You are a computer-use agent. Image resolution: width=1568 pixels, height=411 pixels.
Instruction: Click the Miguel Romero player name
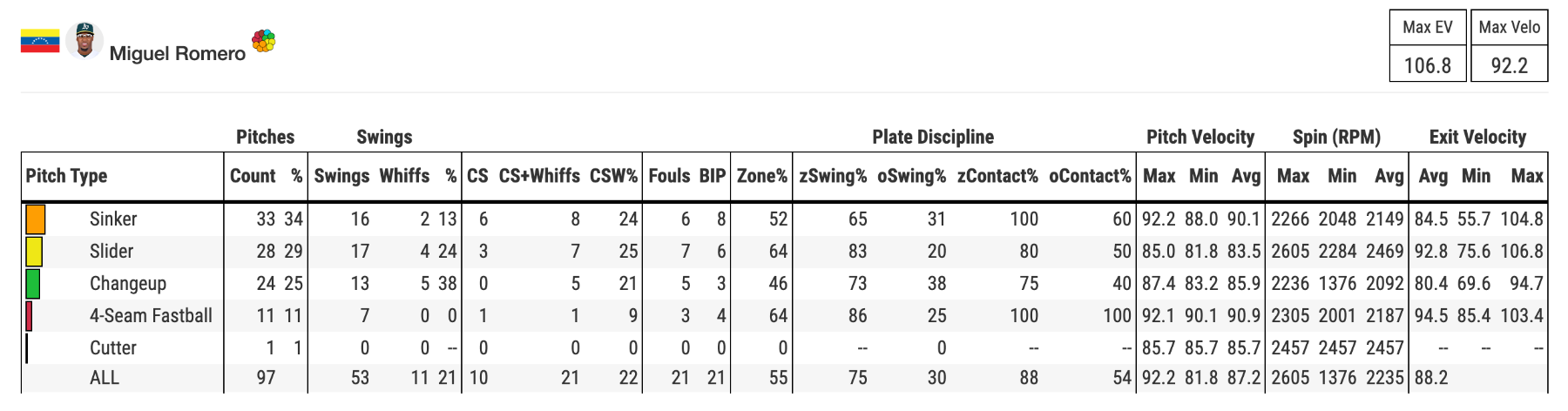178,53
